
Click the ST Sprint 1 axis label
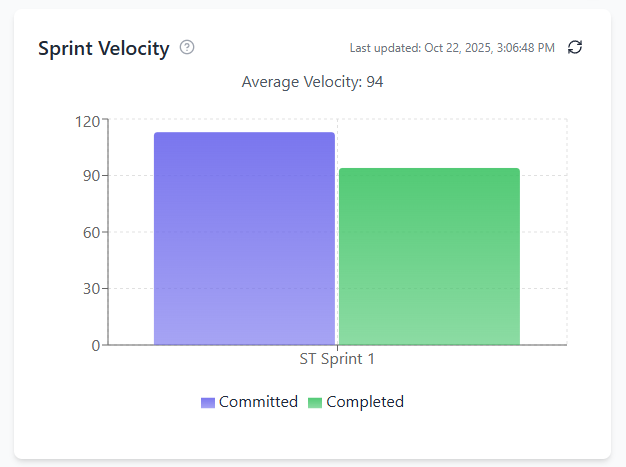point(337,358)
